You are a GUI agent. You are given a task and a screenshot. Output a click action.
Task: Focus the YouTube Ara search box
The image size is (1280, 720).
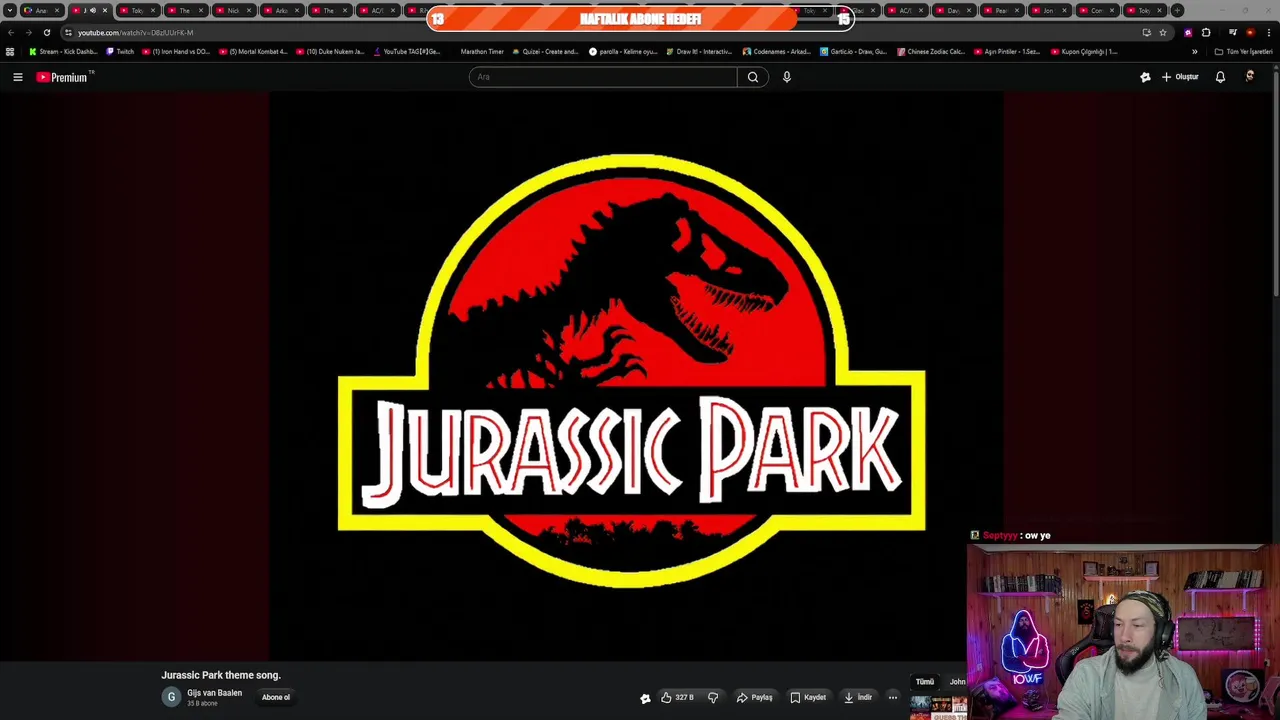(603, 77)
